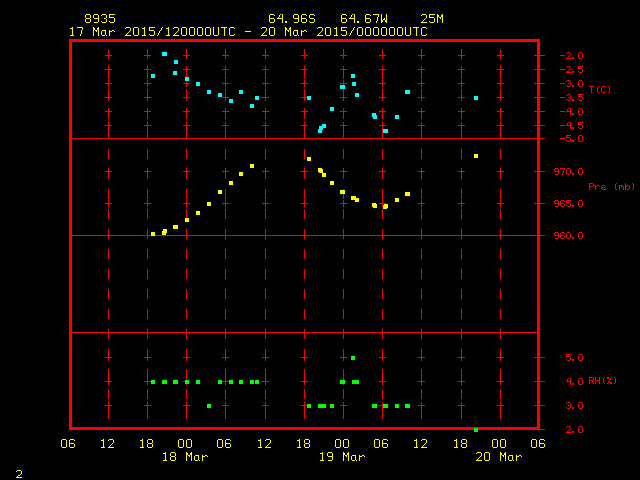
Task: Click the number 2 in the bottom-left corner
Action: [19, 474]
